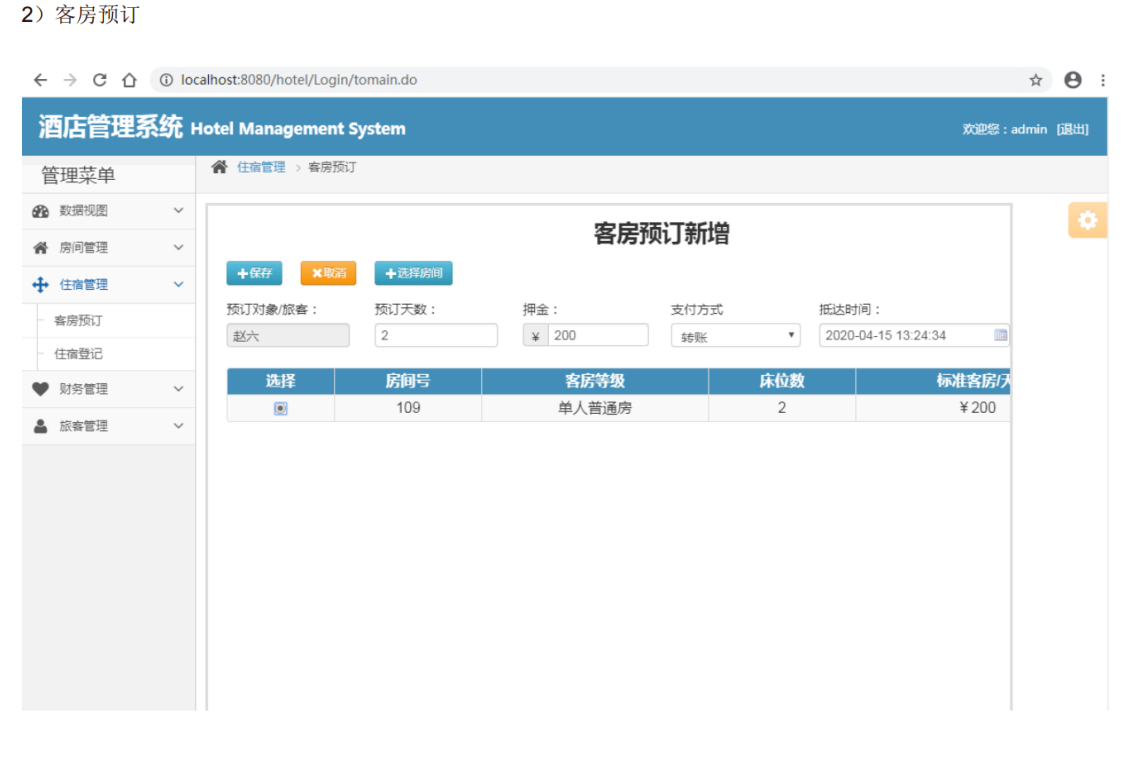The width and height of the screenshot is (1140, 765).
Task: Open the browser profile avatar icon
Action: click(1072, 80)
